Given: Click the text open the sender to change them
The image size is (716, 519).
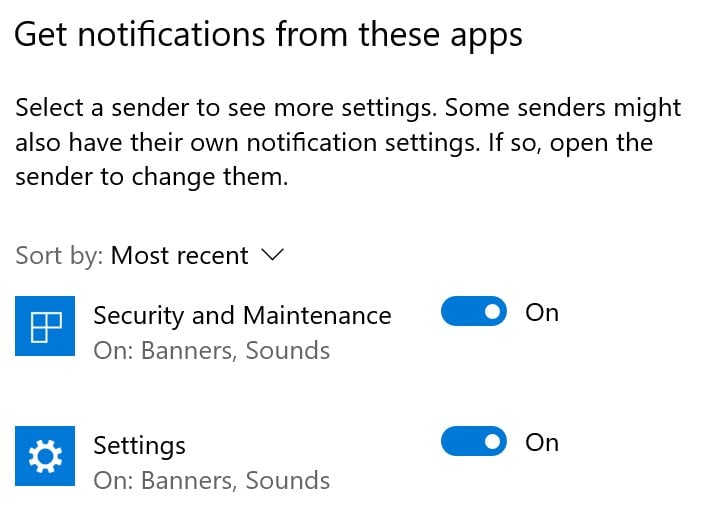Looking at the screenshot, I should (x=150, y=179).
